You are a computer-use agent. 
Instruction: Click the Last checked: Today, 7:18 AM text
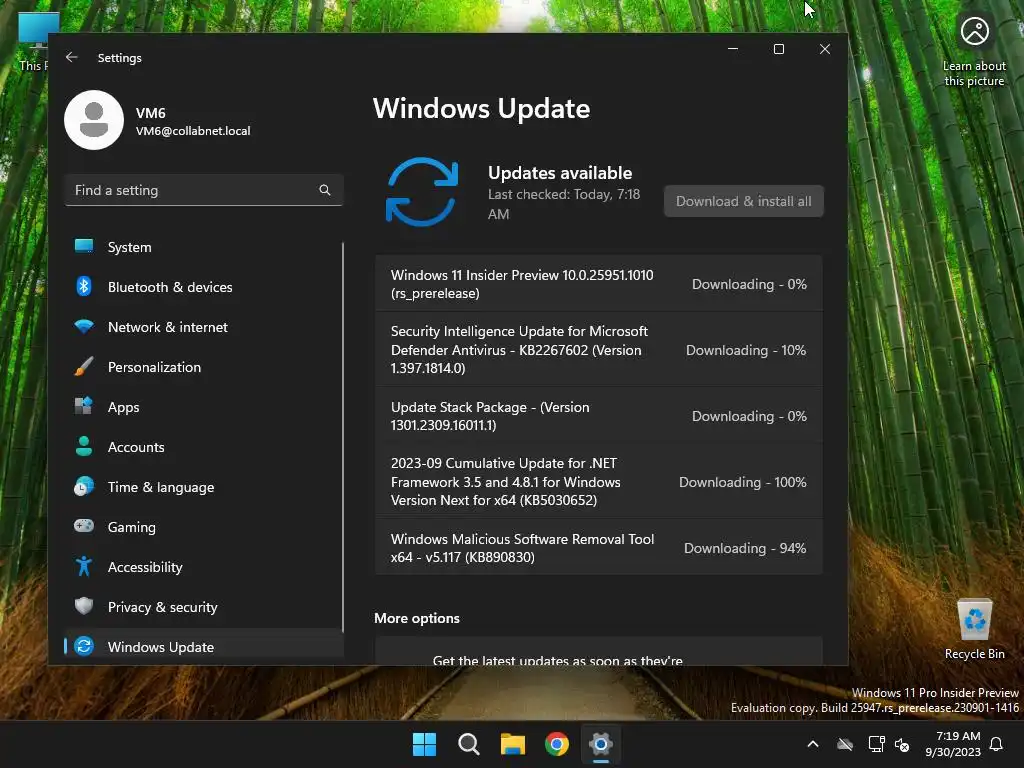click(564, 204)
